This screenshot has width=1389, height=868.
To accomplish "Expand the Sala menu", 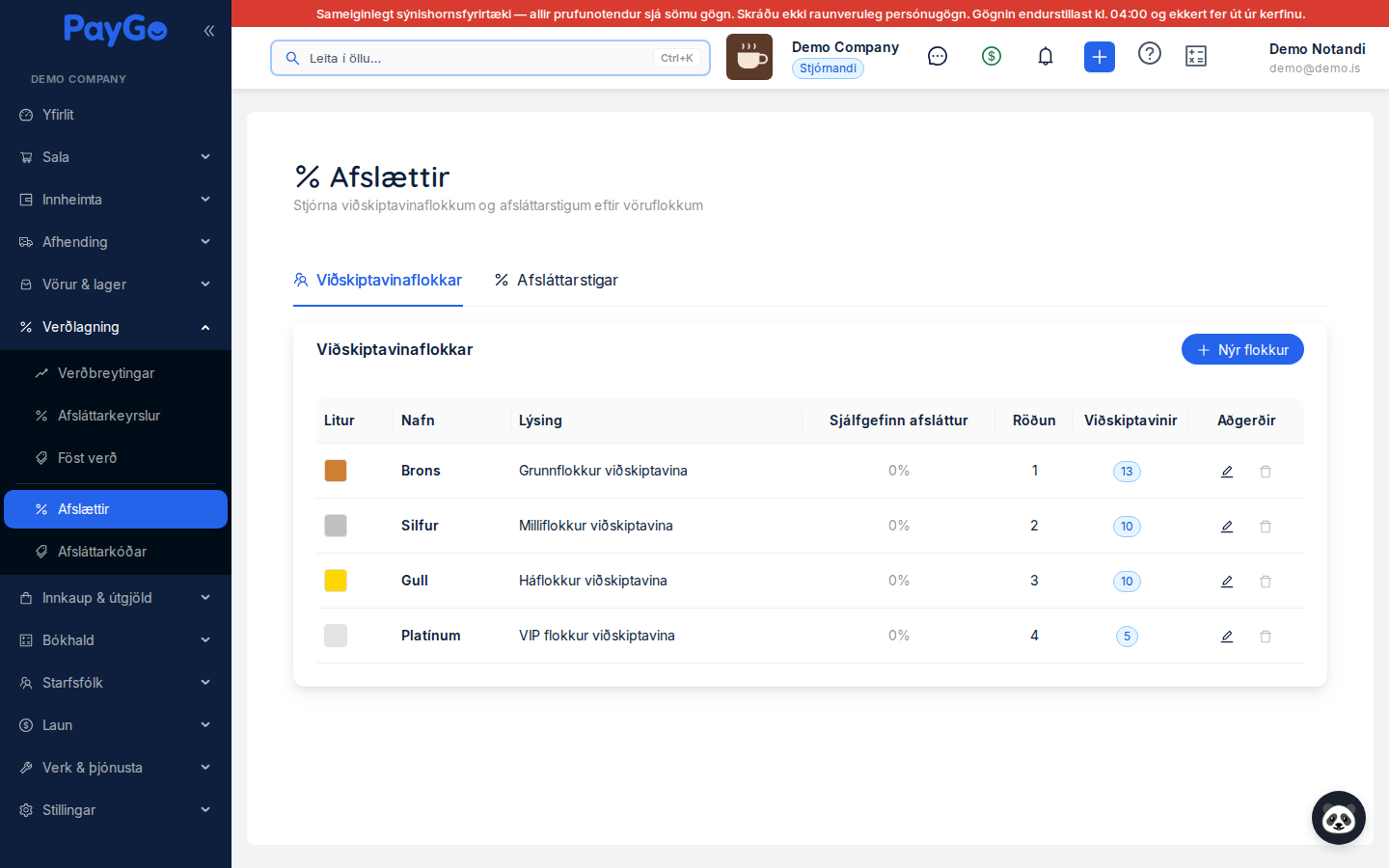I will (116, 157).
